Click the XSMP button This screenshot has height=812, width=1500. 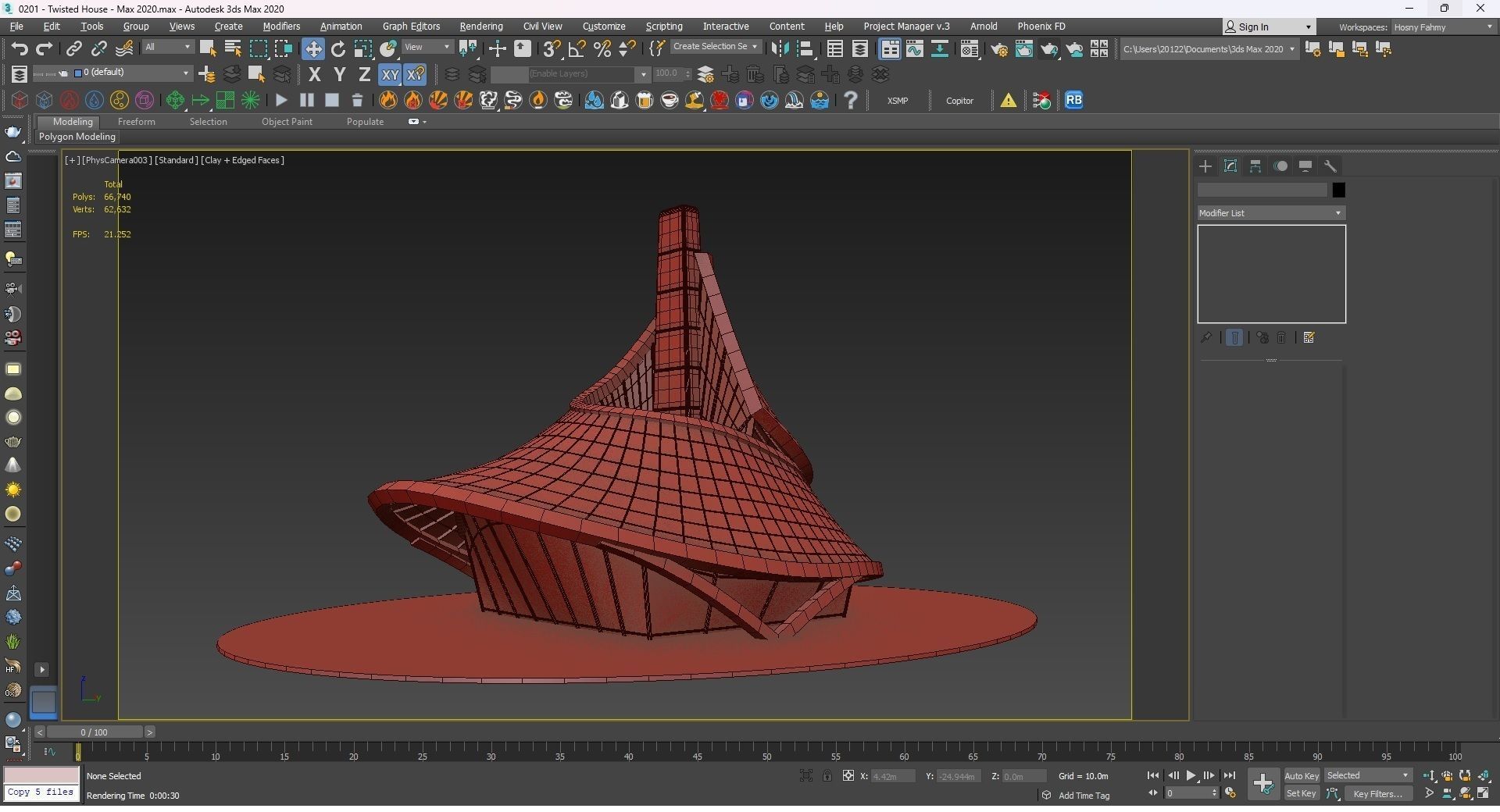(898, 101)
